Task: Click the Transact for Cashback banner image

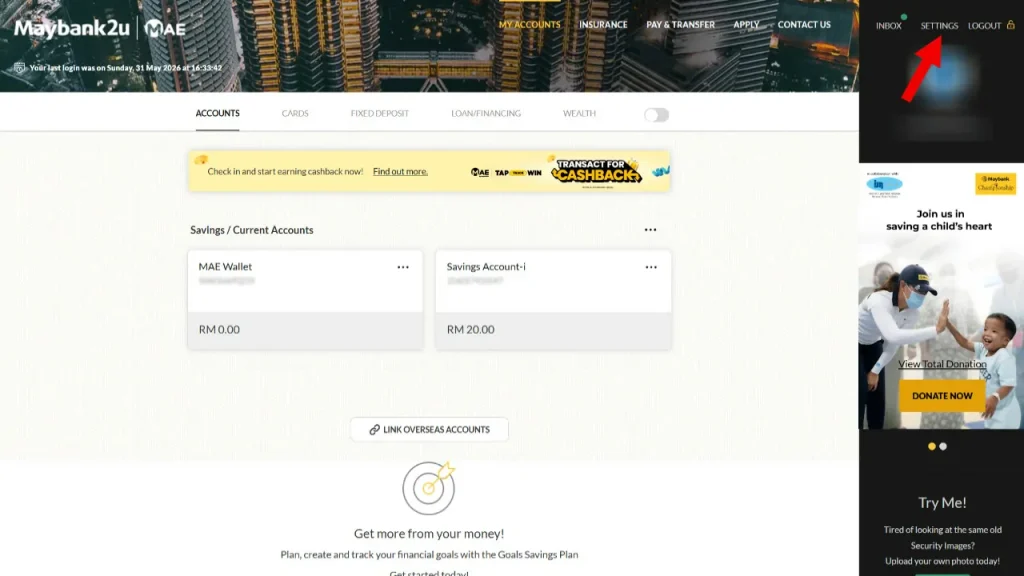Action: point(596,172)
